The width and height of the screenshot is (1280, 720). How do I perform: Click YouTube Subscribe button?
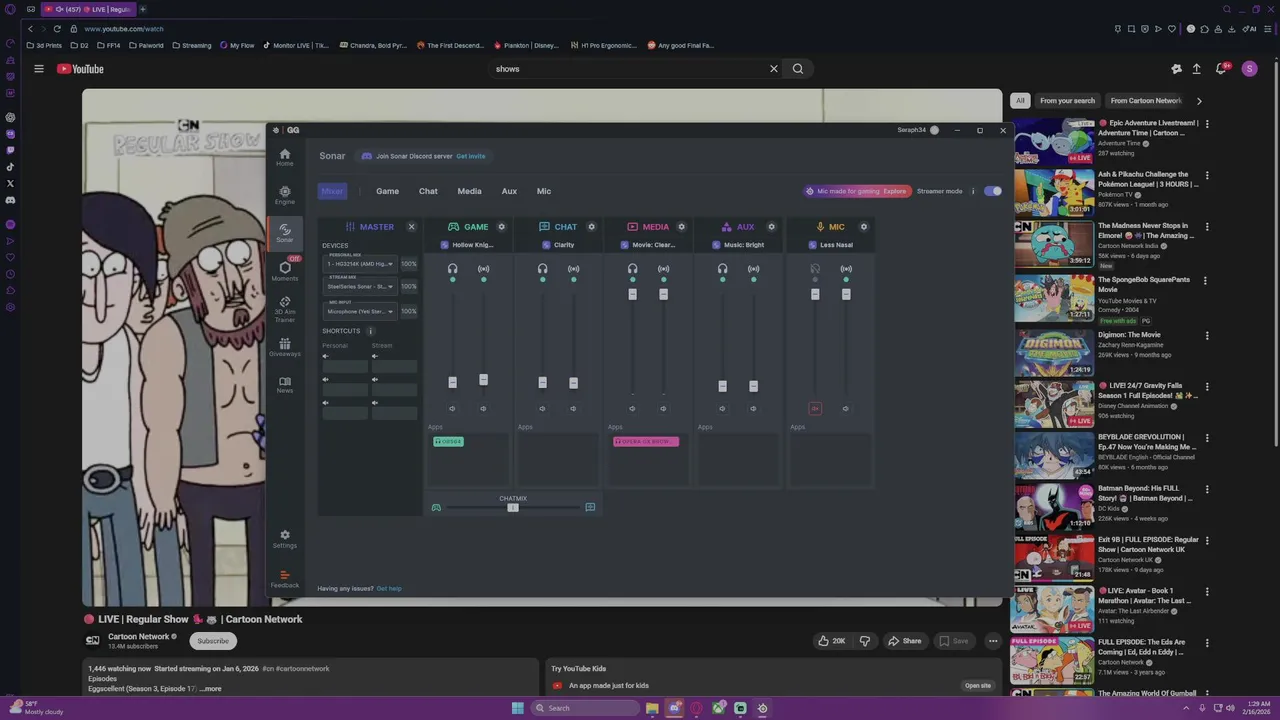213,641
